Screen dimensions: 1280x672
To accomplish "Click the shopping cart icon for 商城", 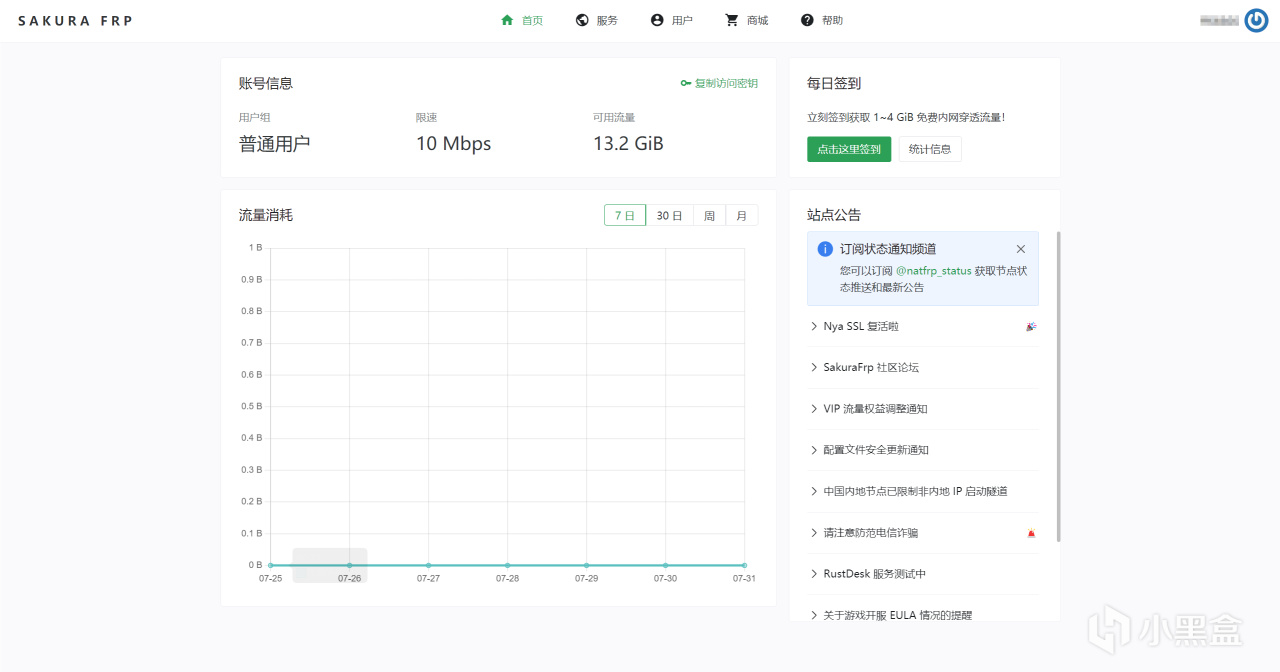I will pos(732,20).
